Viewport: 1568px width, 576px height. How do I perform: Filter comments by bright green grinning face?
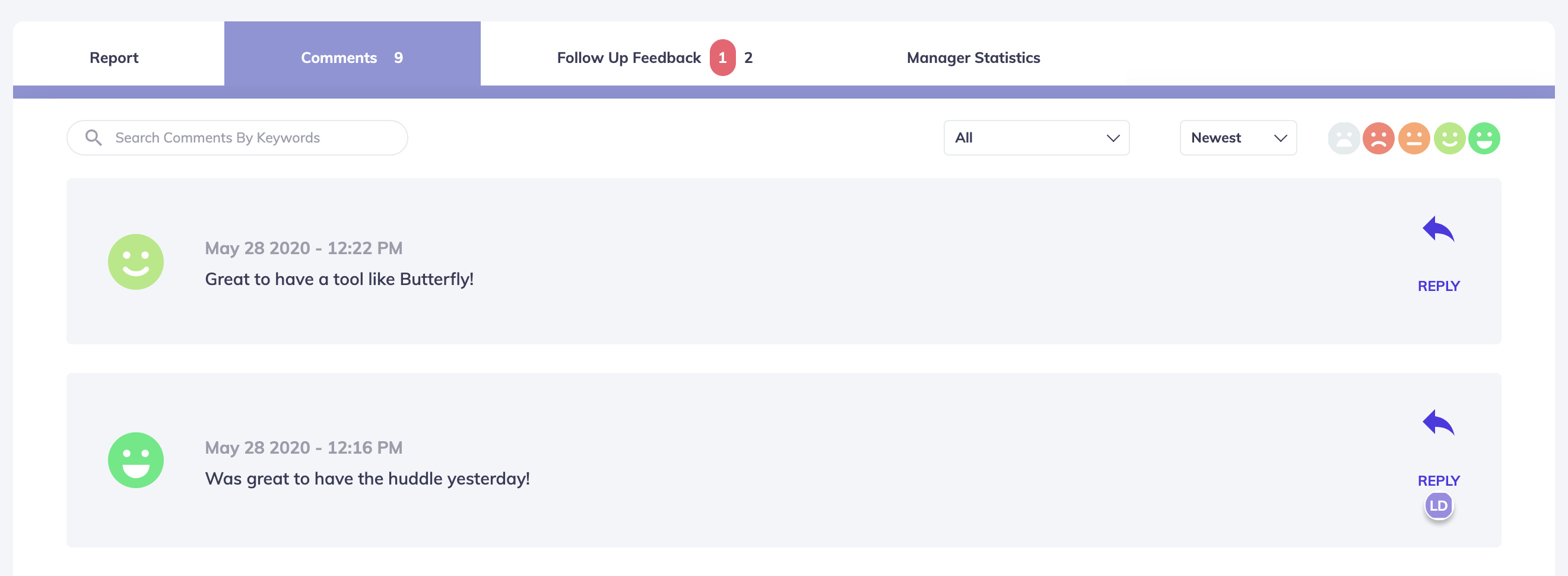click(x=1484, y=138)
